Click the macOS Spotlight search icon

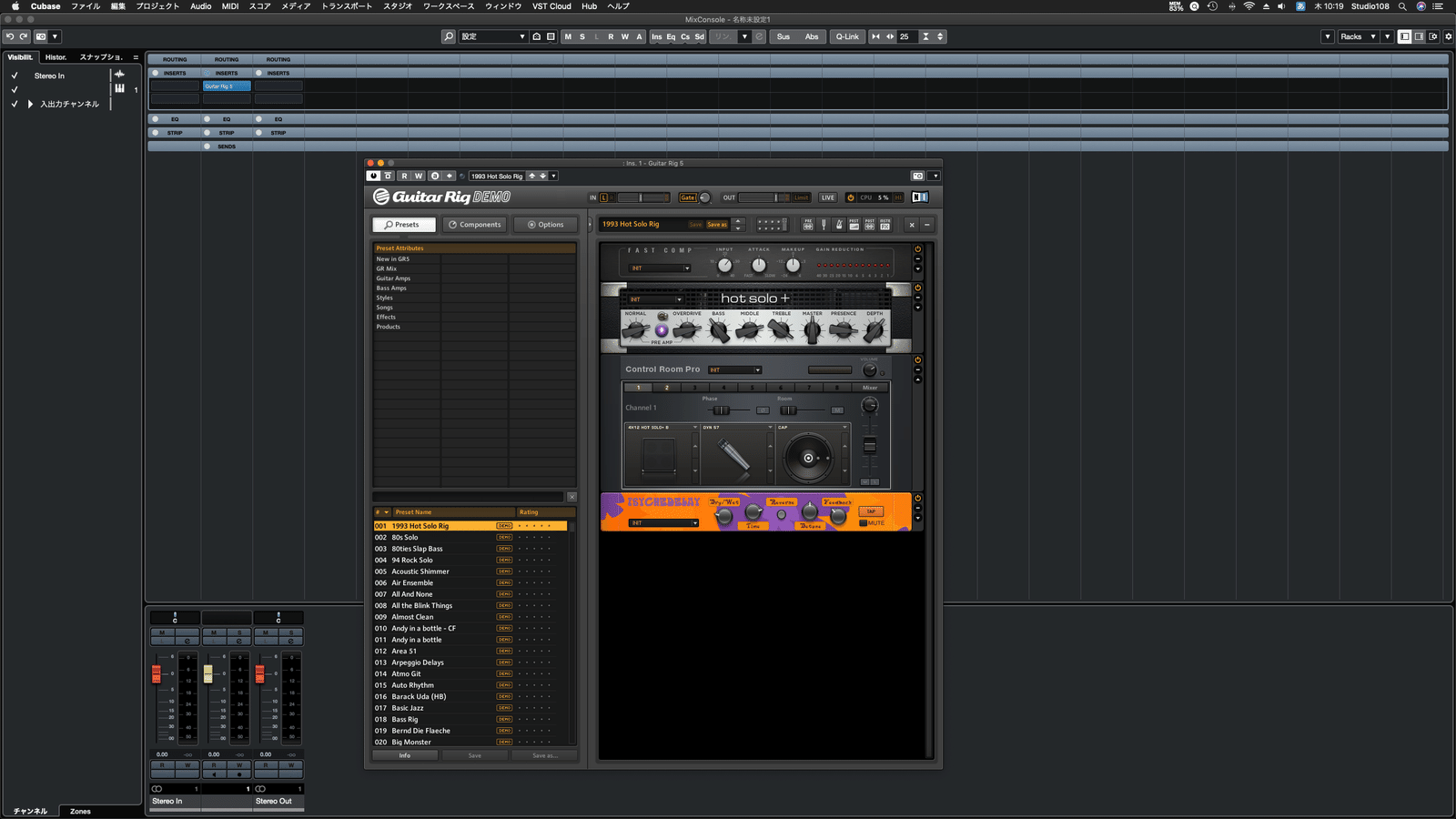tap(1402, 6)
